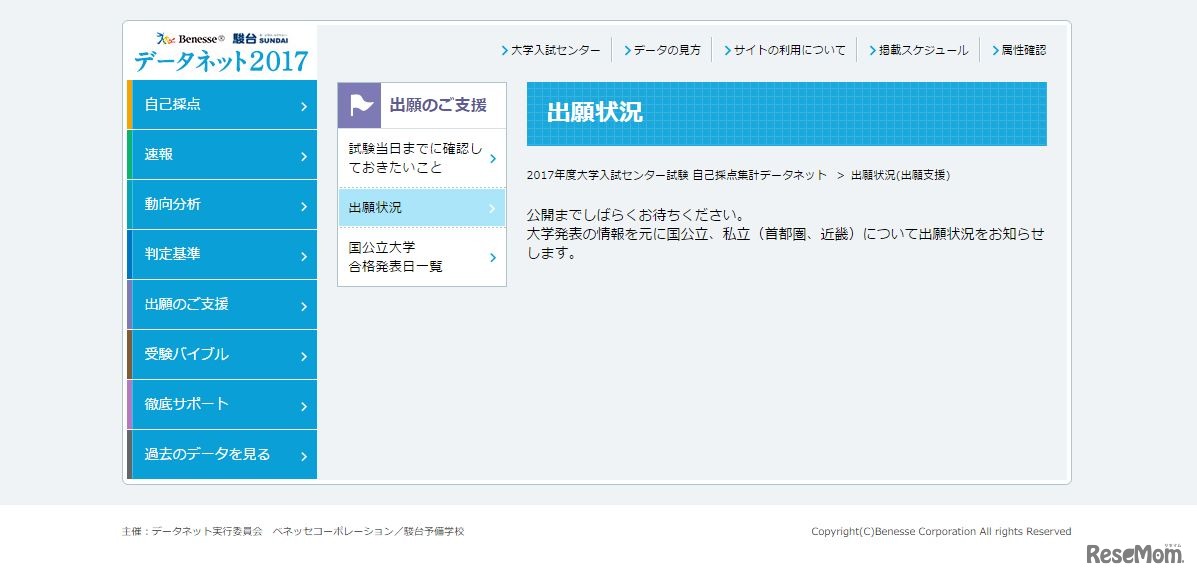
Task: Click the flag icon beside 出願のご支援
Action: coord(360,105)
